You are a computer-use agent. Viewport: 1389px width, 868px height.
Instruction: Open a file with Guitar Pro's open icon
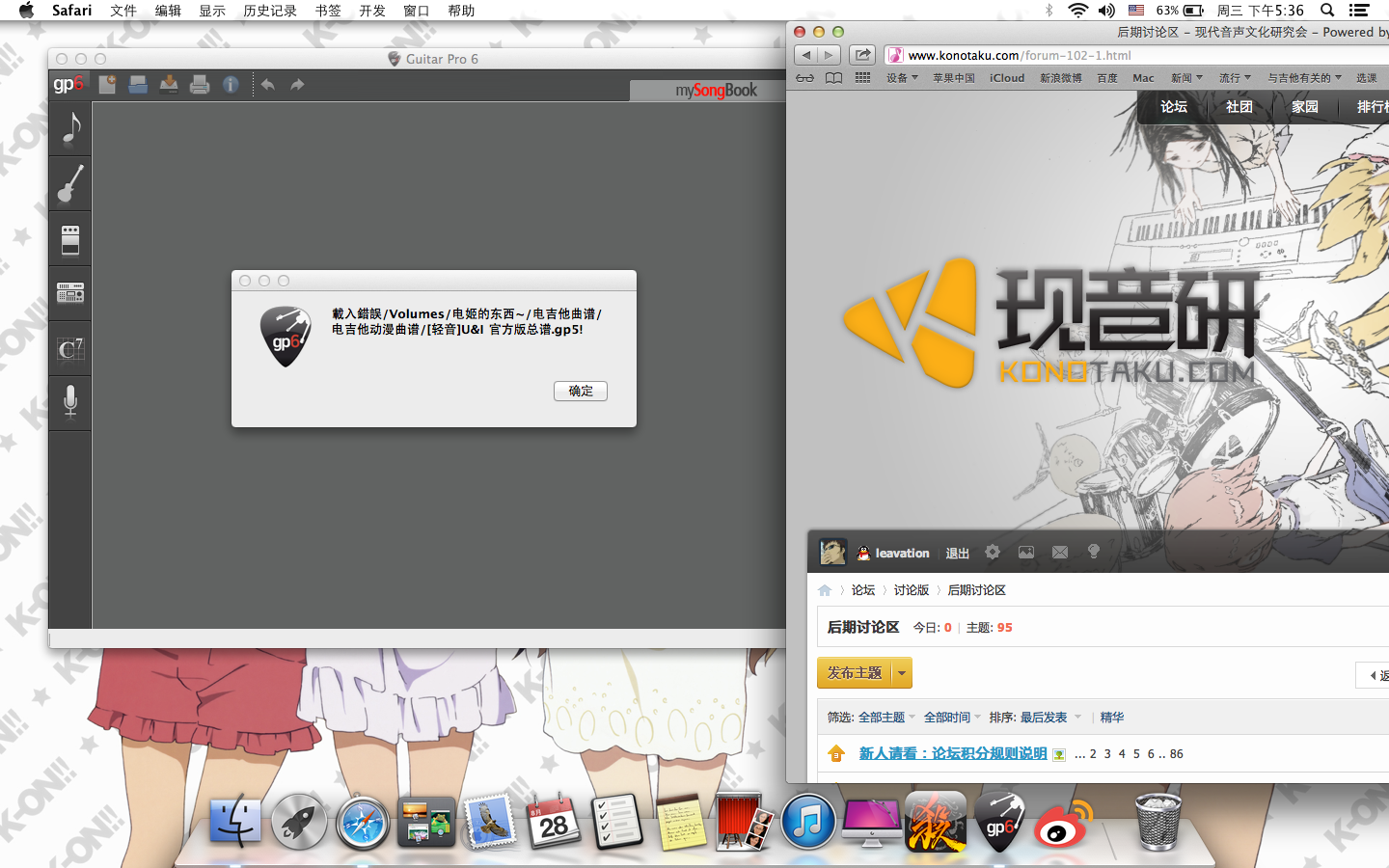(138, 85)
